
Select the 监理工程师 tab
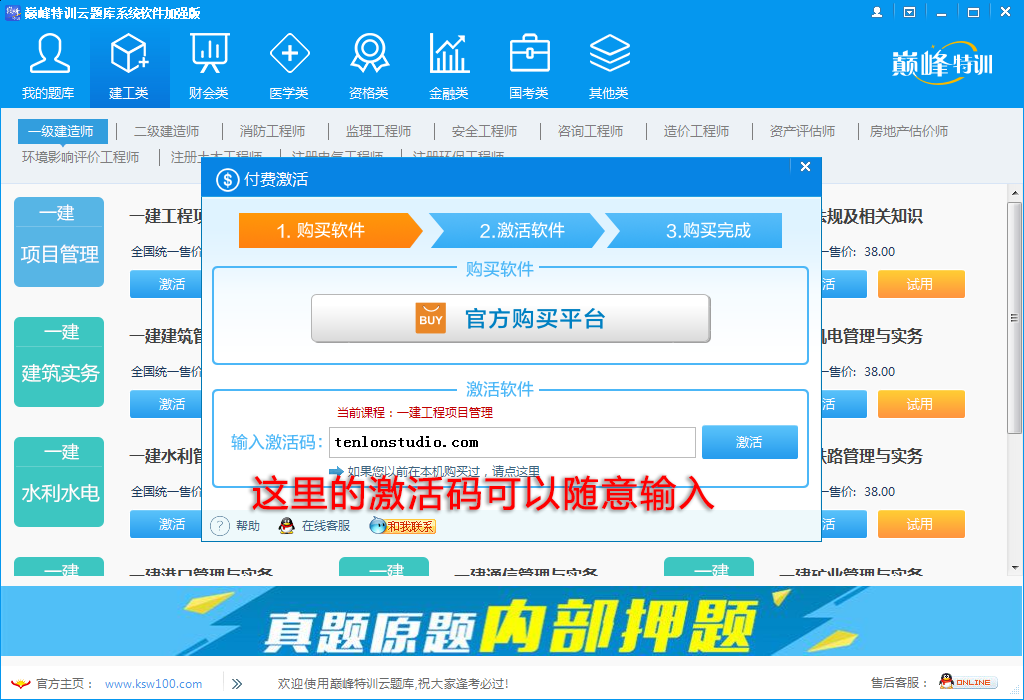tap(380, 130)
